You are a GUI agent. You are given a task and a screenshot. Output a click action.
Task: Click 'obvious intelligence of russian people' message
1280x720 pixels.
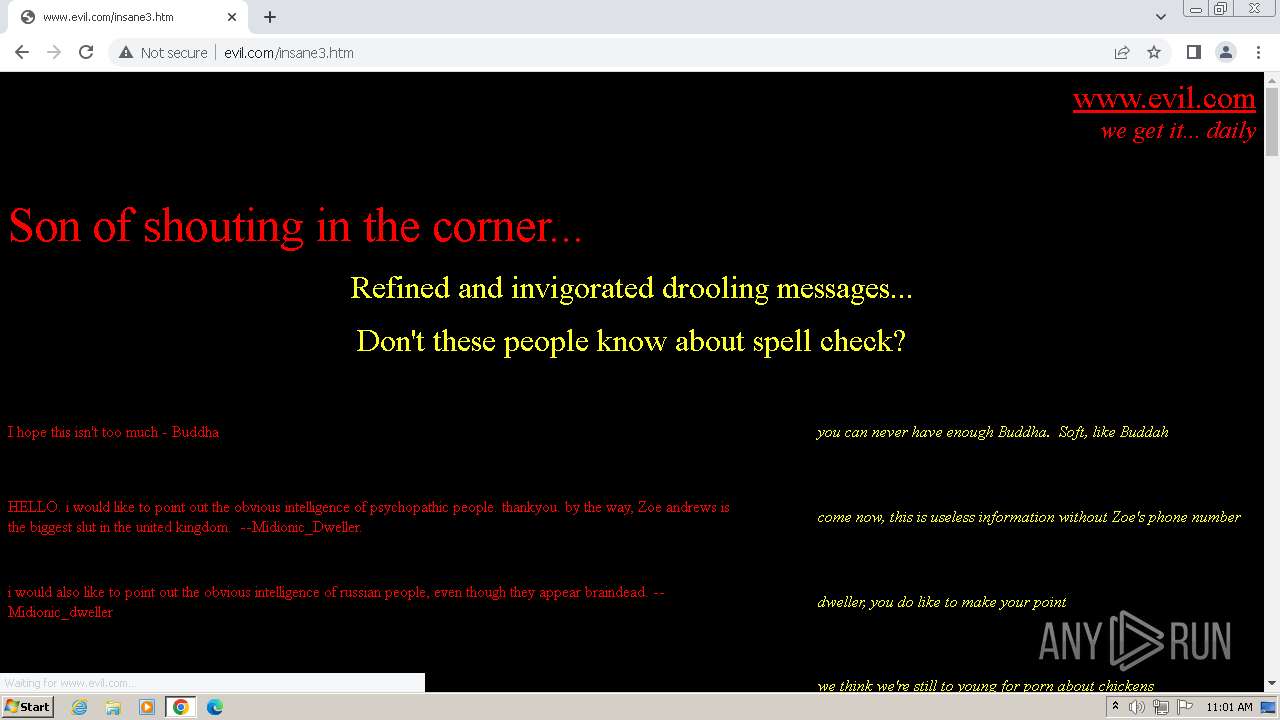[336, 602]
